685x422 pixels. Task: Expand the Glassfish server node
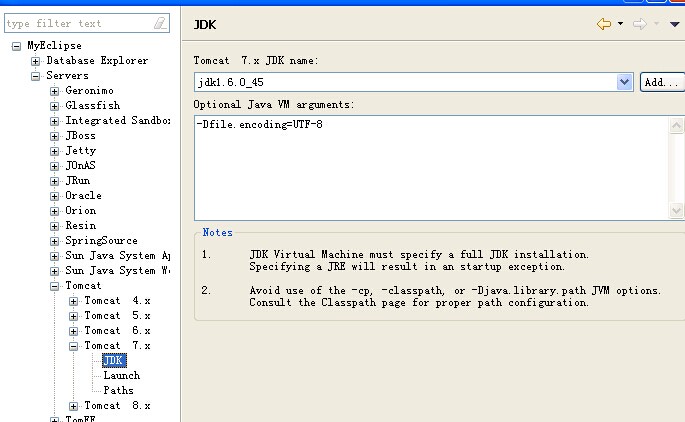54,106
